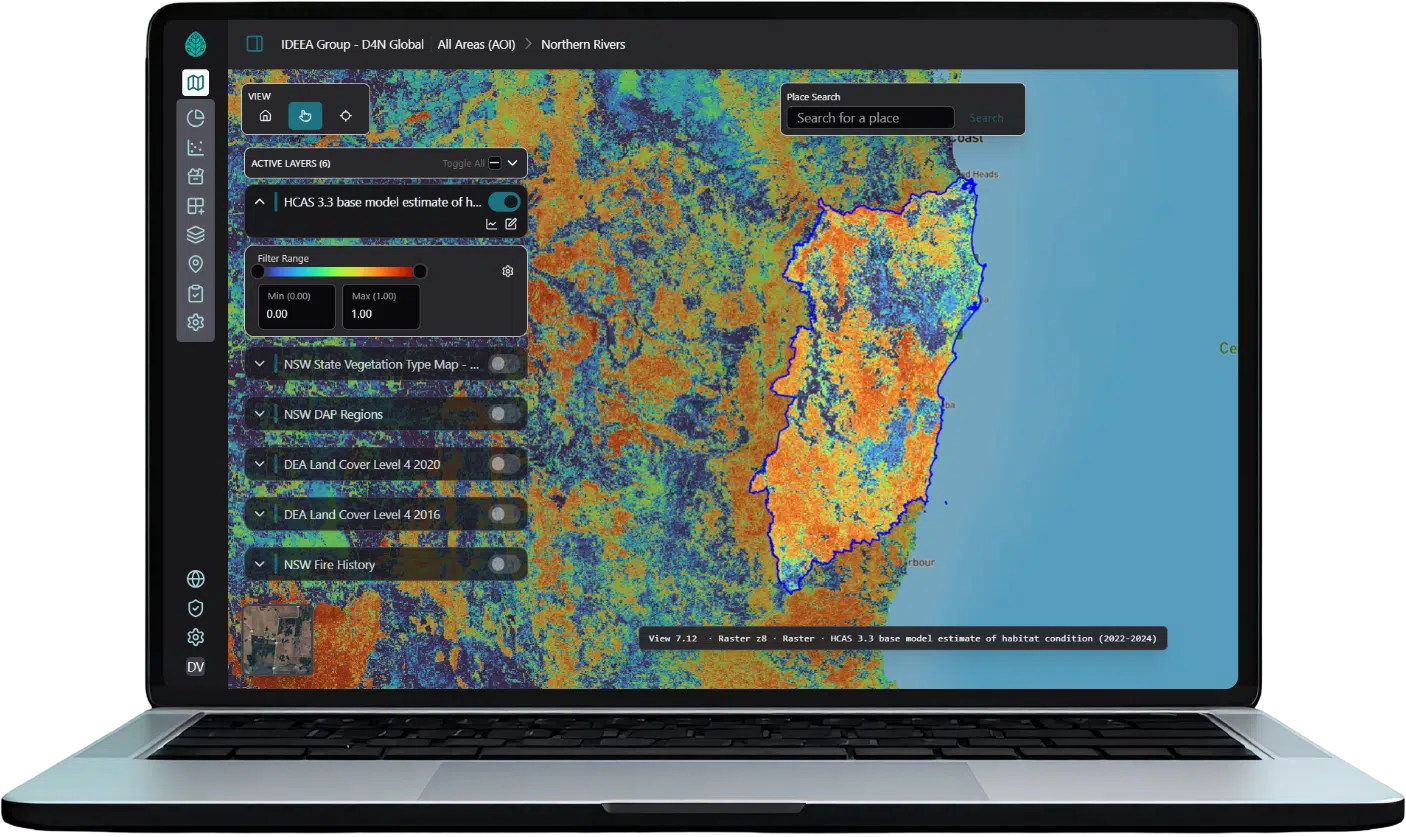Click the home view button
Image resolution: width=1406 pixels, height=837 pixels.
click(265, 116)
